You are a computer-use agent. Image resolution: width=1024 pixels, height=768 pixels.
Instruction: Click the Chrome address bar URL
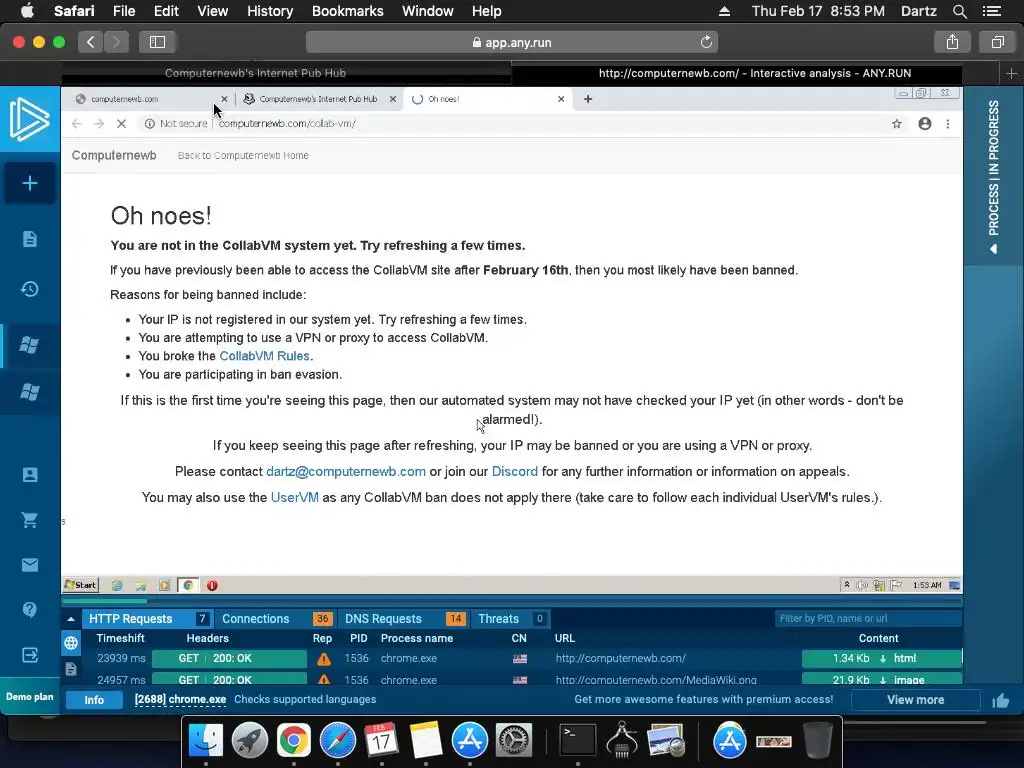pyautogui.click(x=287, y=123)
